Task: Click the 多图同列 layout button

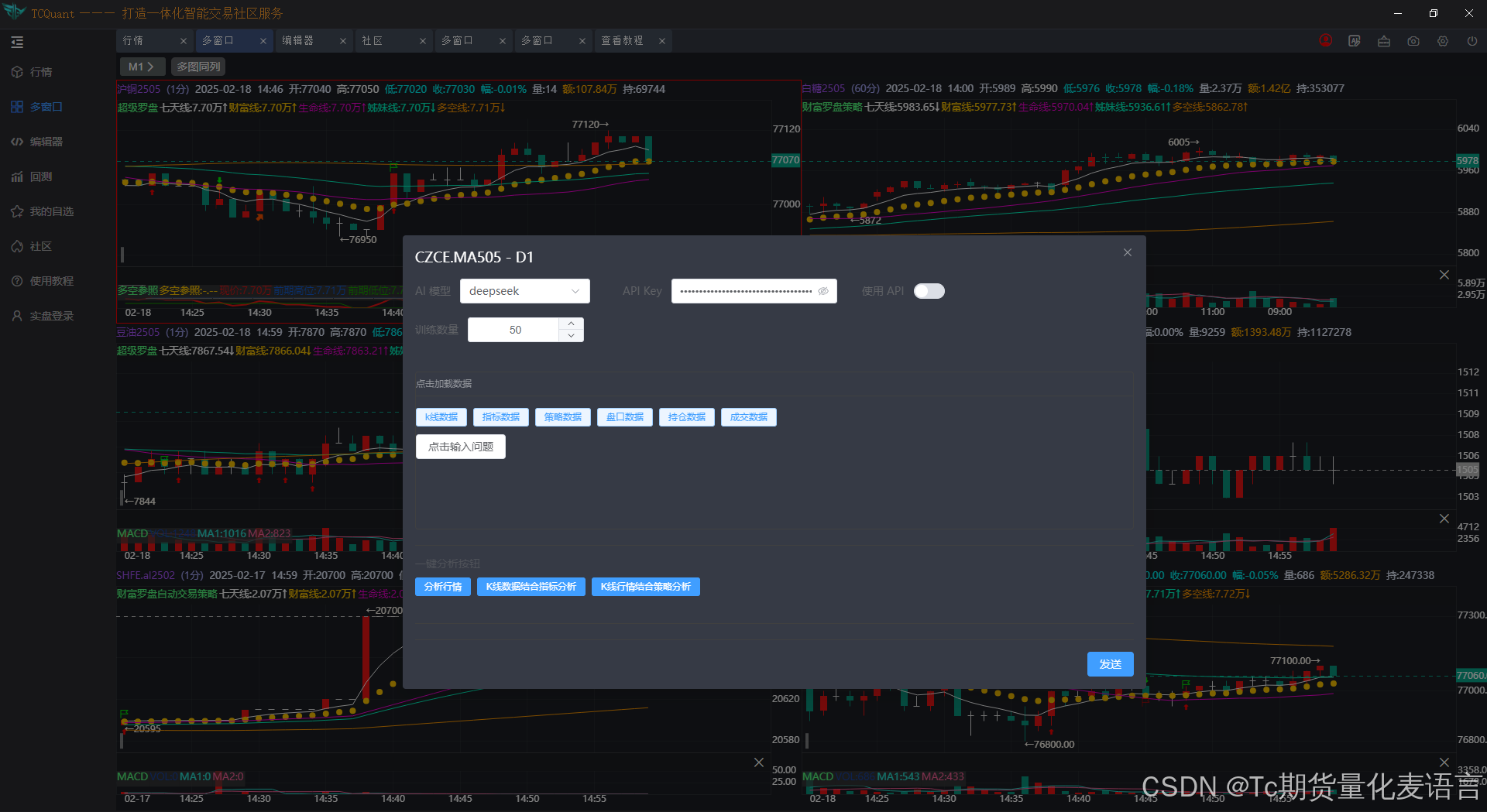Action: [x=198, y=67]
